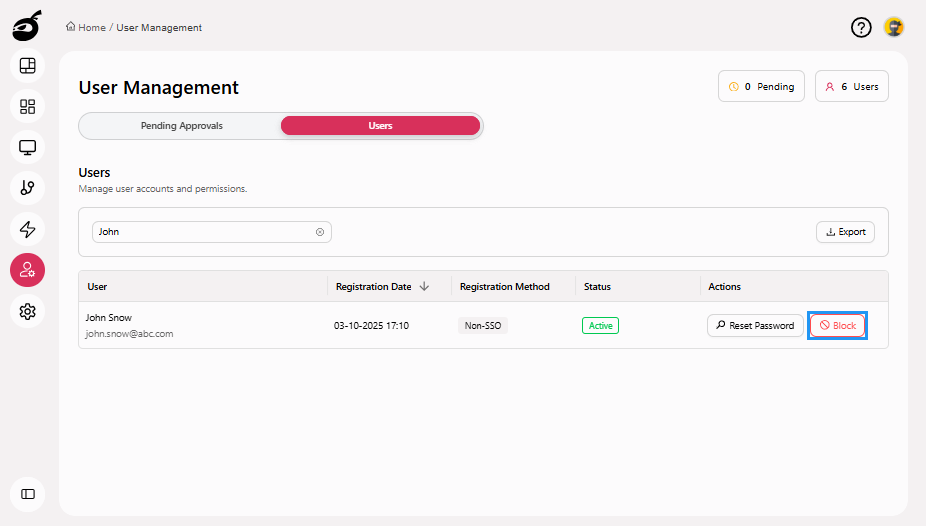
Task: Select the Users tab
Action: [x=380, y=126]
